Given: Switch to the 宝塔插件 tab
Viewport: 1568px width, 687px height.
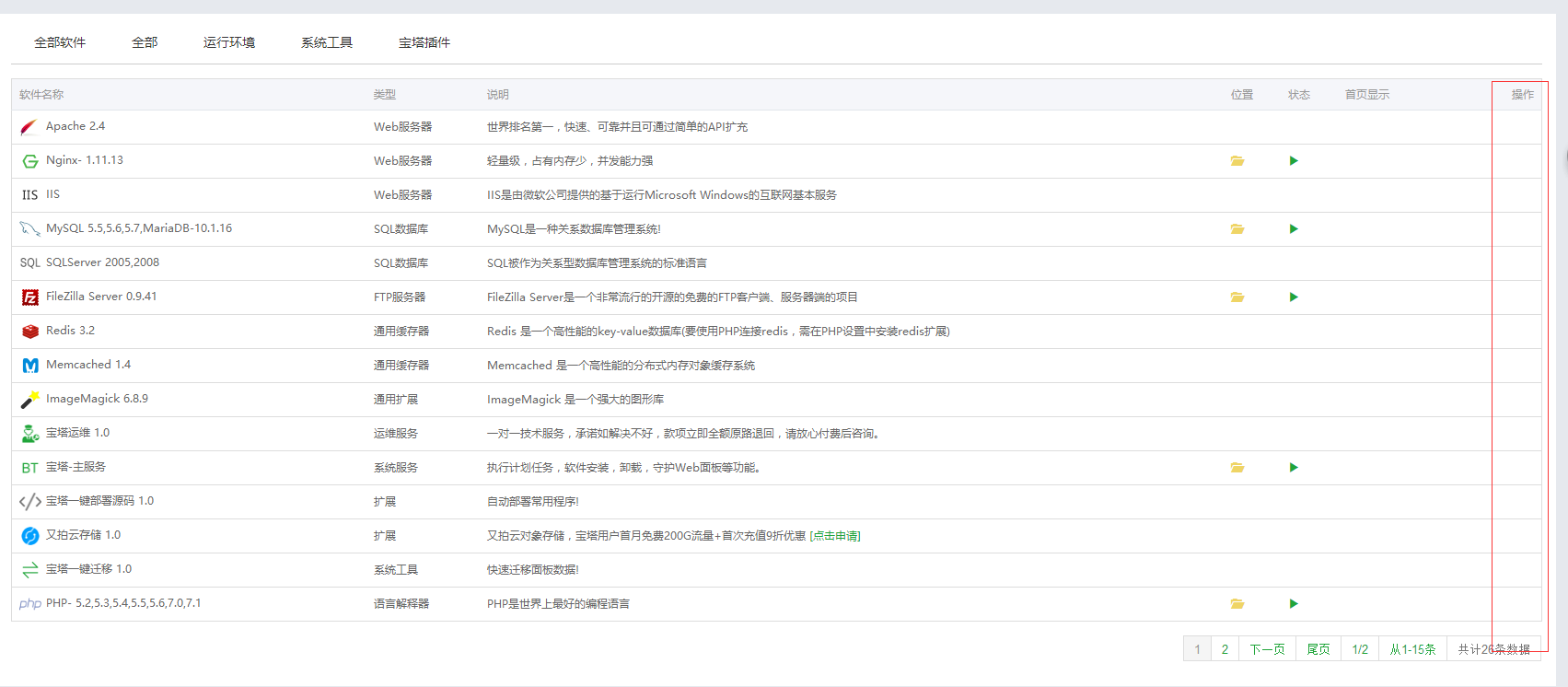Looking at the screenshot, I should coord(424,42).
